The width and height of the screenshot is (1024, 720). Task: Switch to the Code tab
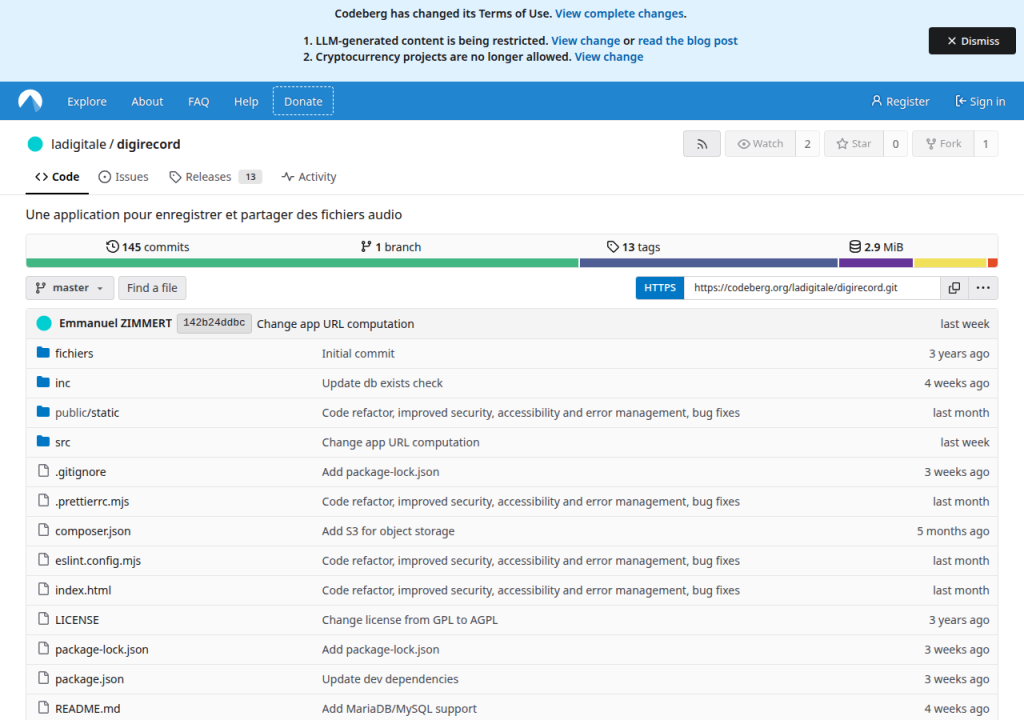pyautogui.click(x=57, y=176)
